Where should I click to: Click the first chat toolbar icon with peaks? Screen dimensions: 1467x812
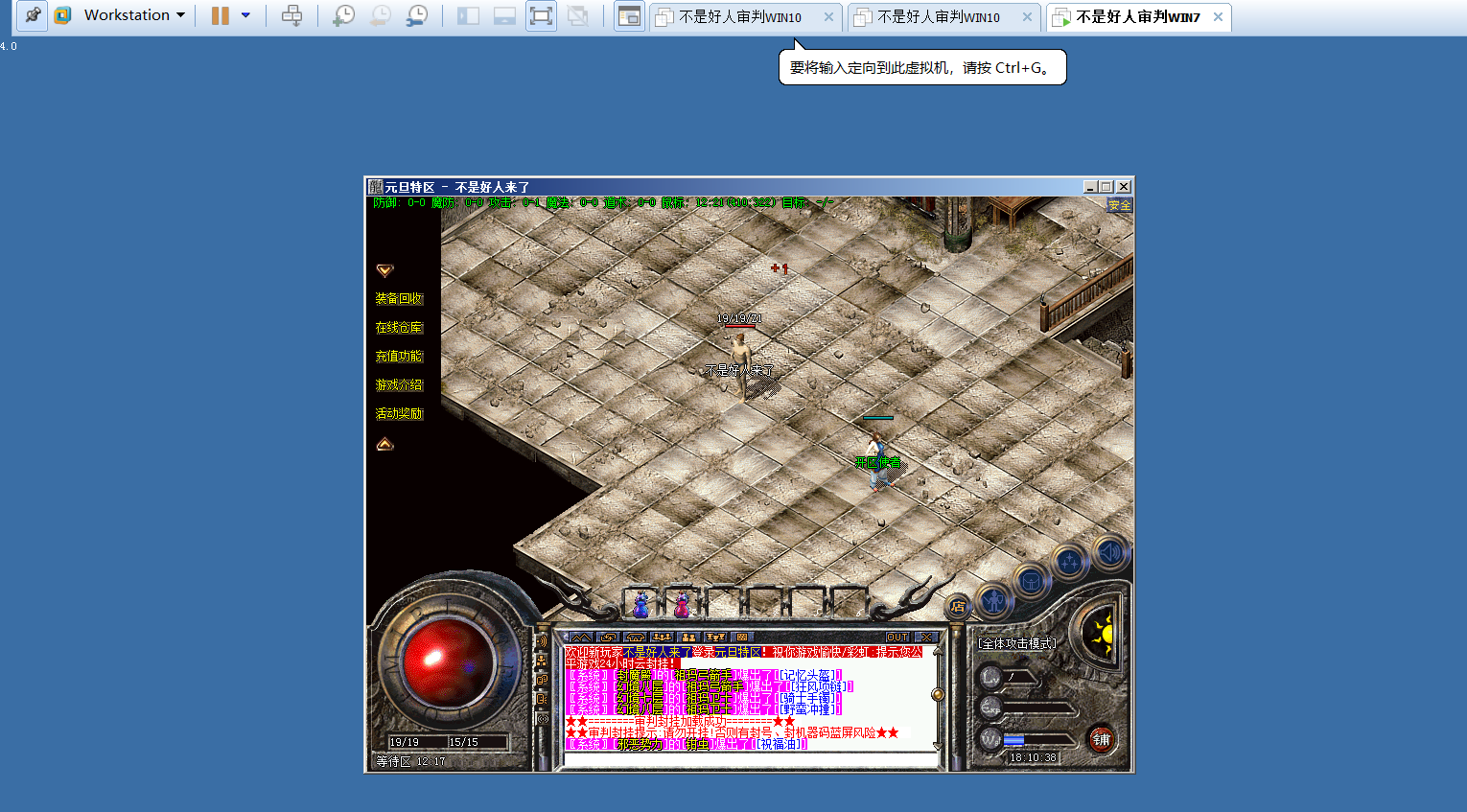(581, 637)
